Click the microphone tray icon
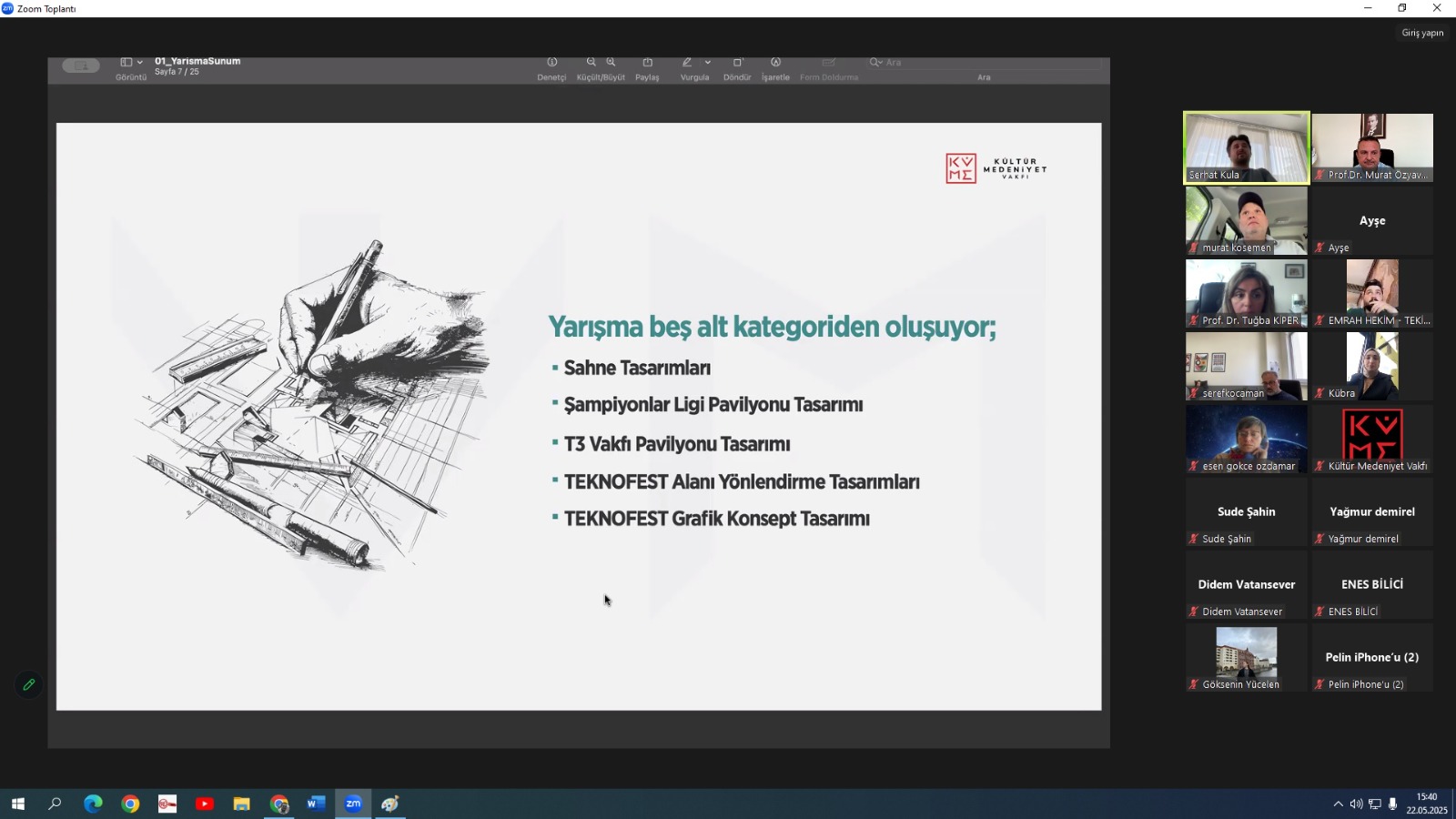The image size is (1456, 819). click(x=1392, y=804)
